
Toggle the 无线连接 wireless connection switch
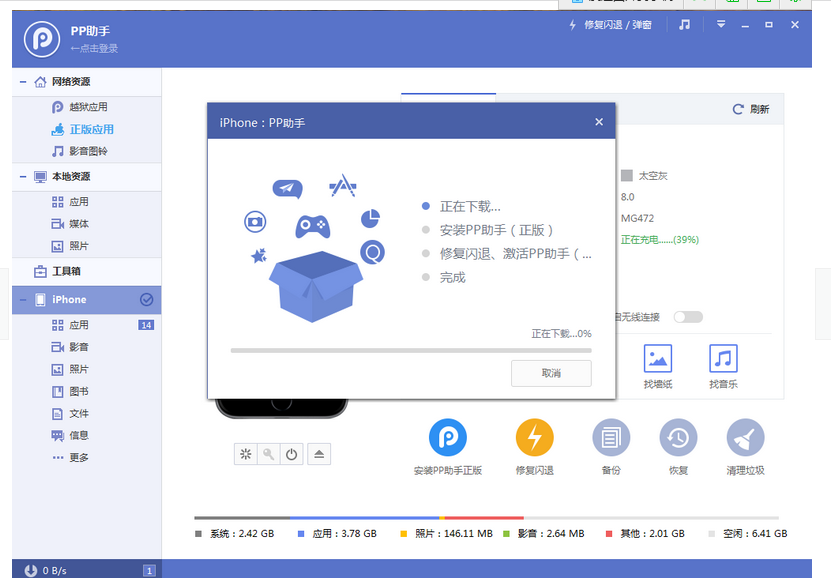(x=688, y=316)
